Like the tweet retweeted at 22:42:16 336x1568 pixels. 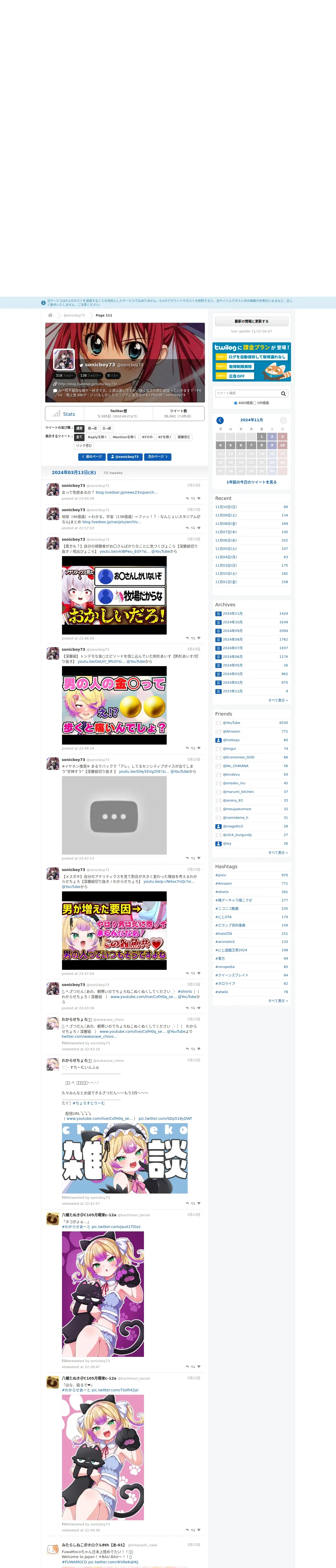(x=199, y=1049)
